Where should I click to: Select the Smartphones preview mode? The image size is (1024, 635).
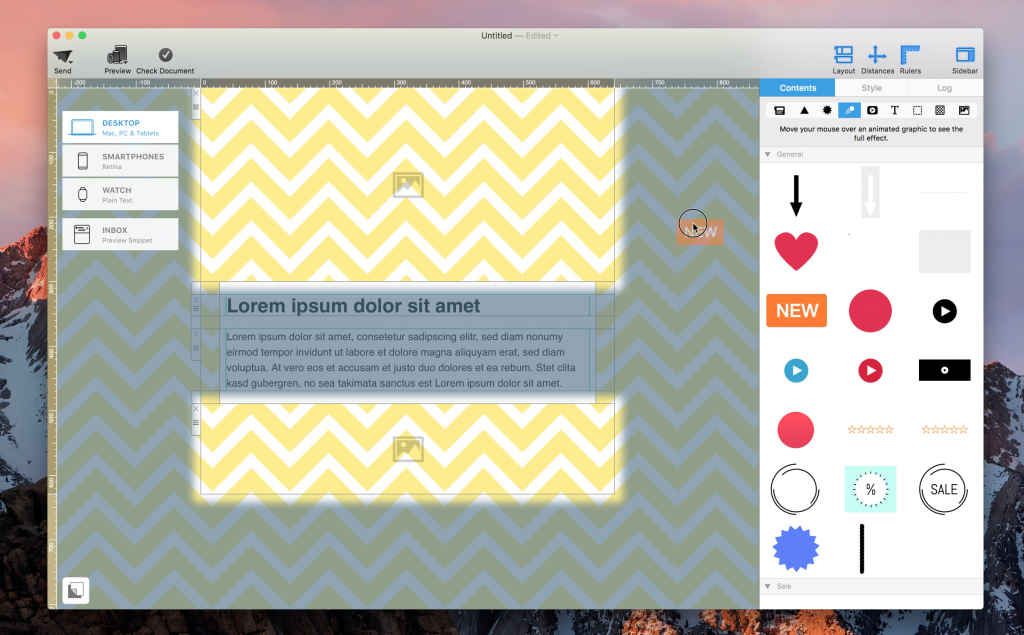(120, 161)
